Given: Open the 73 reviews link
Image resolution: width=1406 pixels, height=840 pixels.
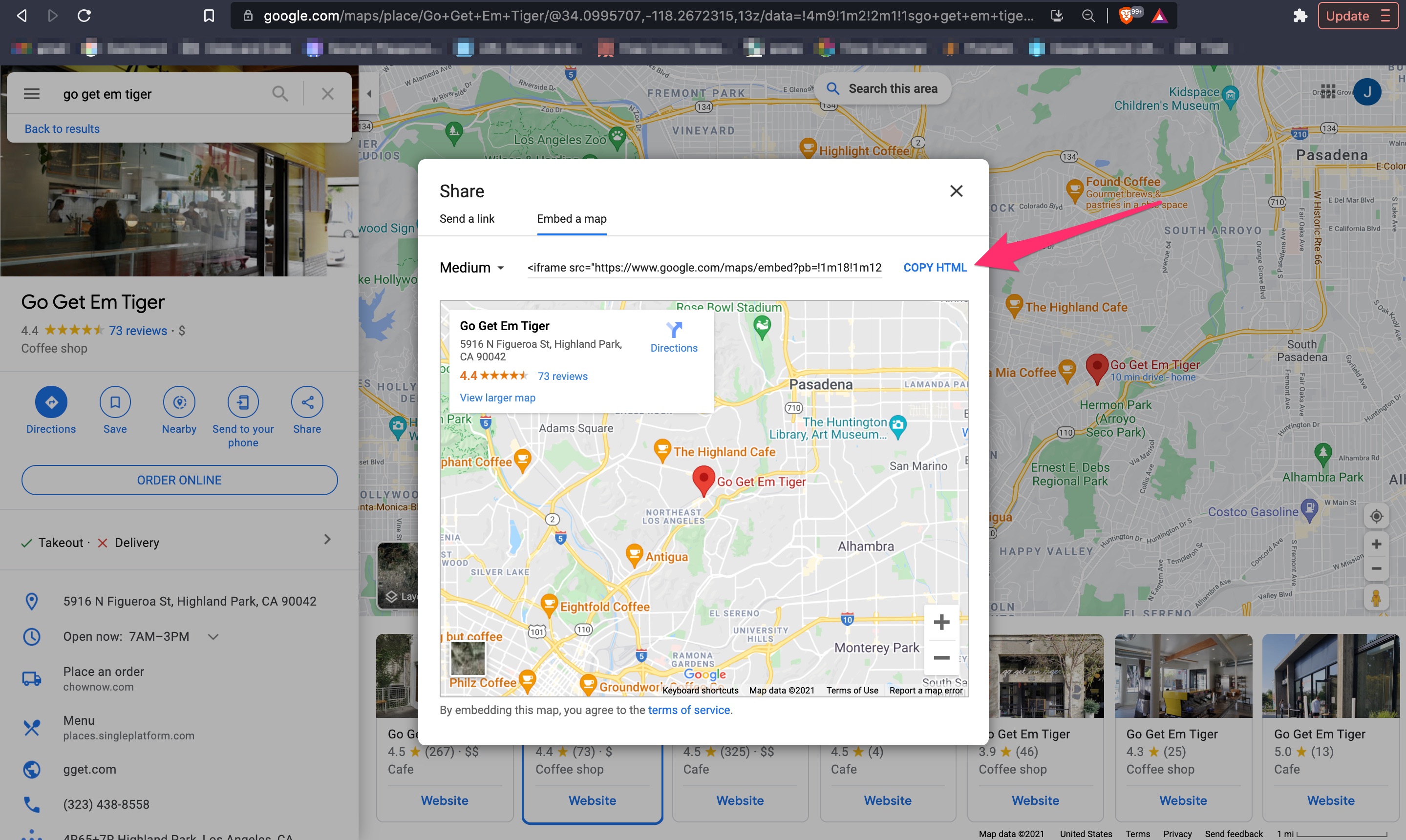Looking at the screenshot, I should pos(138,331).
